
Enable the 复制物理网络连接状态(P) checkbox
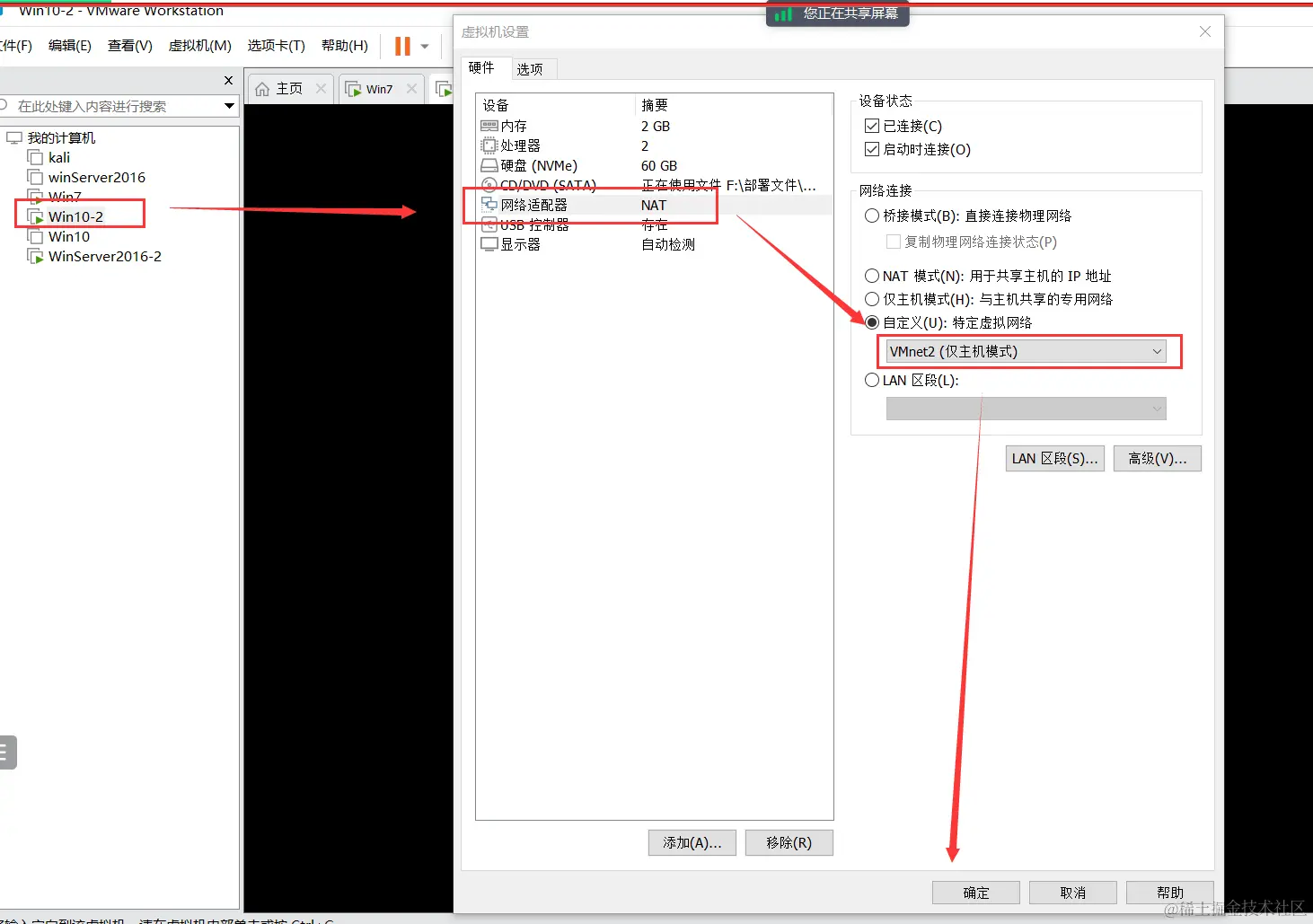pos(893,241)
